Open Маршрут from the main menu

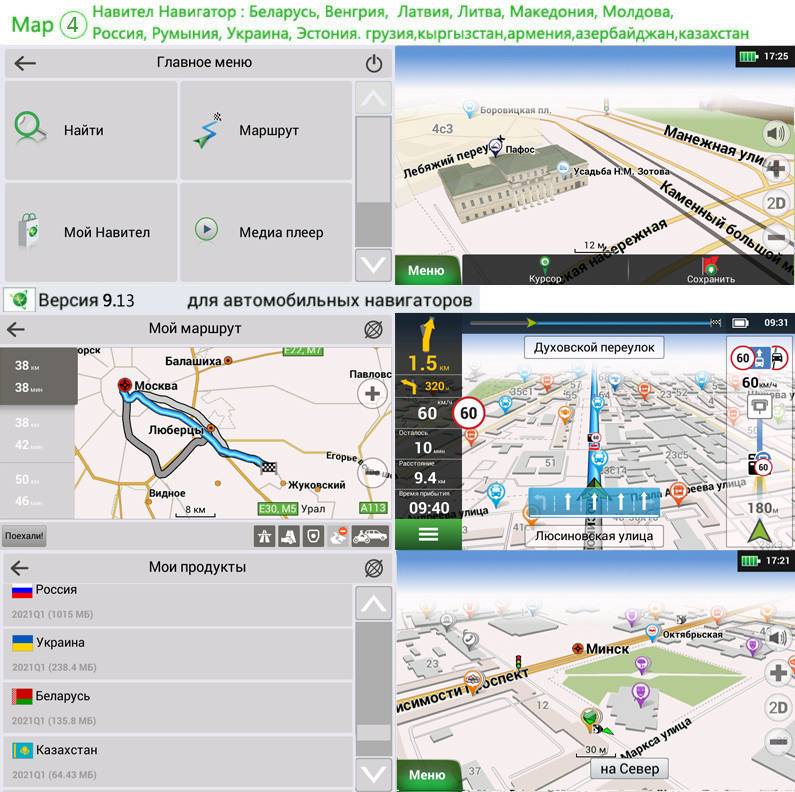tap(266, 131)
